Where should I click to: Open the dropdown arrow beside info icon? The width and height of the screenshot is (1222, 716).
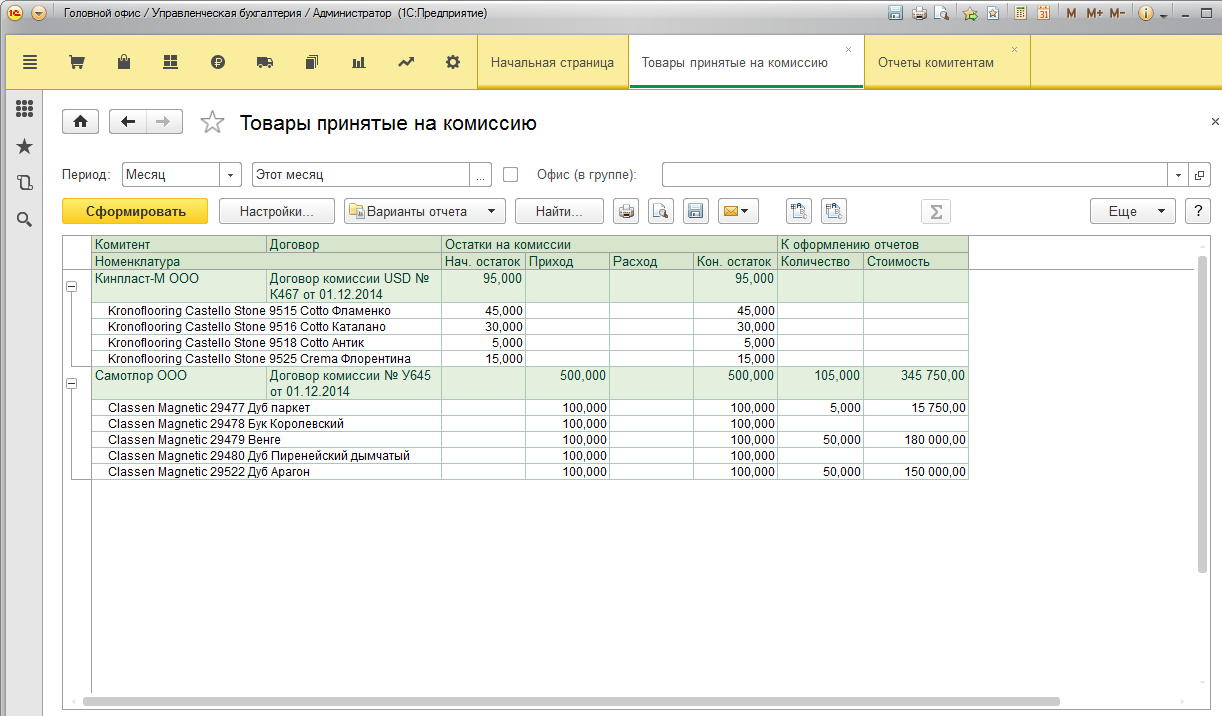coord(1164,15)
